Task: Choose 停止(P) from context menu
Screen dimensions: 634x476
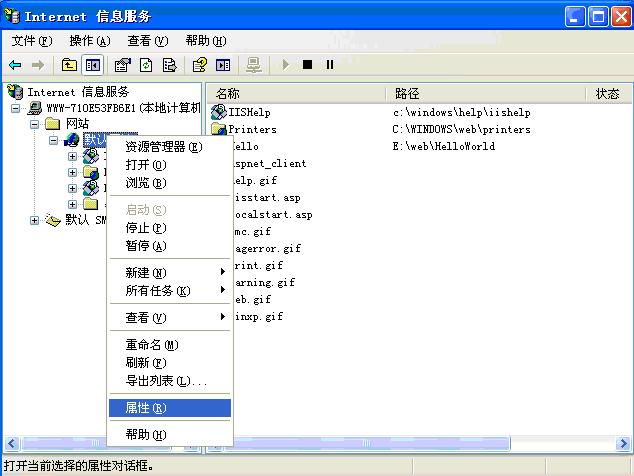Action: coord(170,228)
